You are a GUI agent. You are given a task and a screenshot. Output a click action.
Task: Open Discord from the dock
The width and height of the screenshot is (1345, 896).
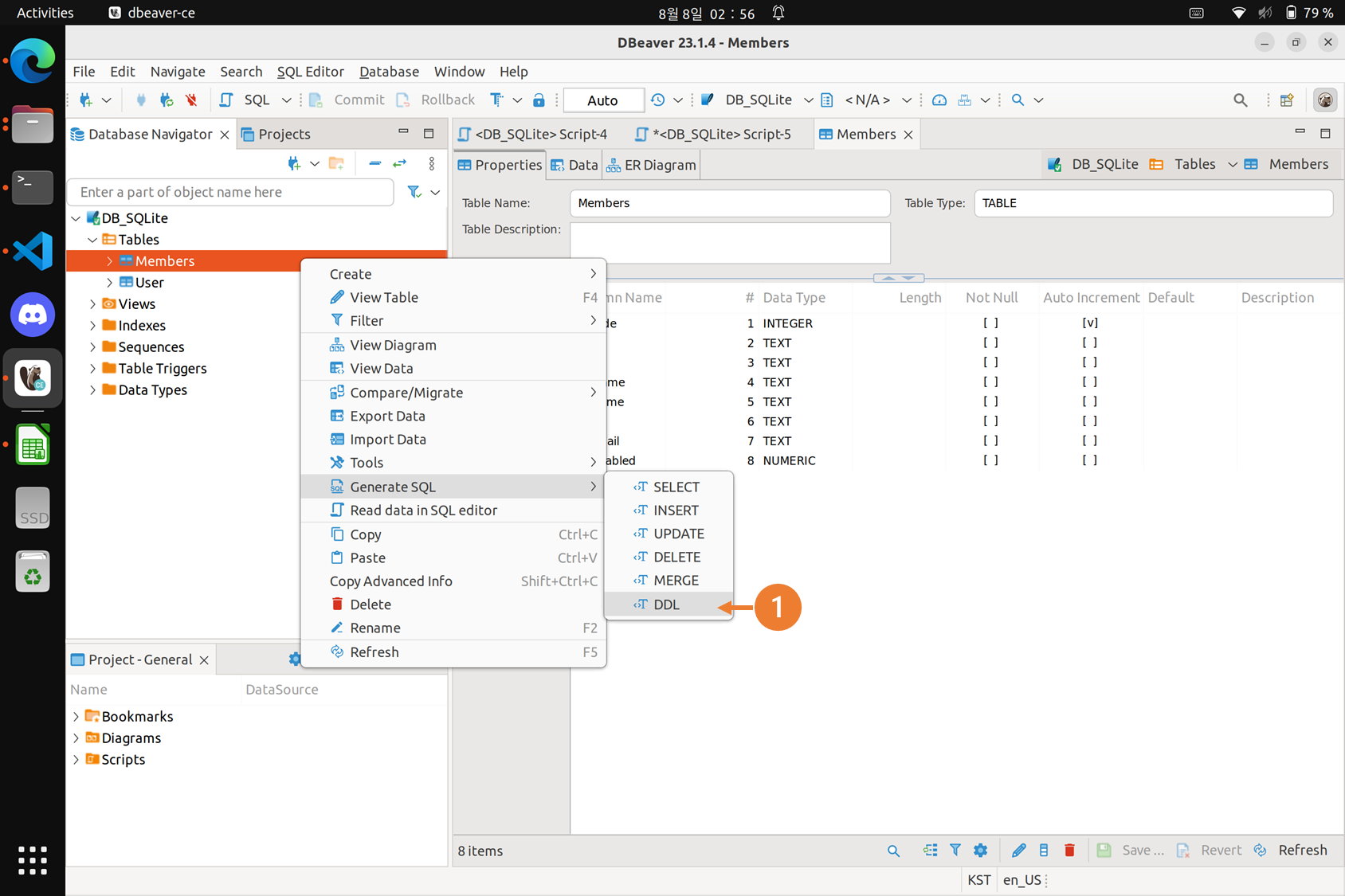pos(33,315)
